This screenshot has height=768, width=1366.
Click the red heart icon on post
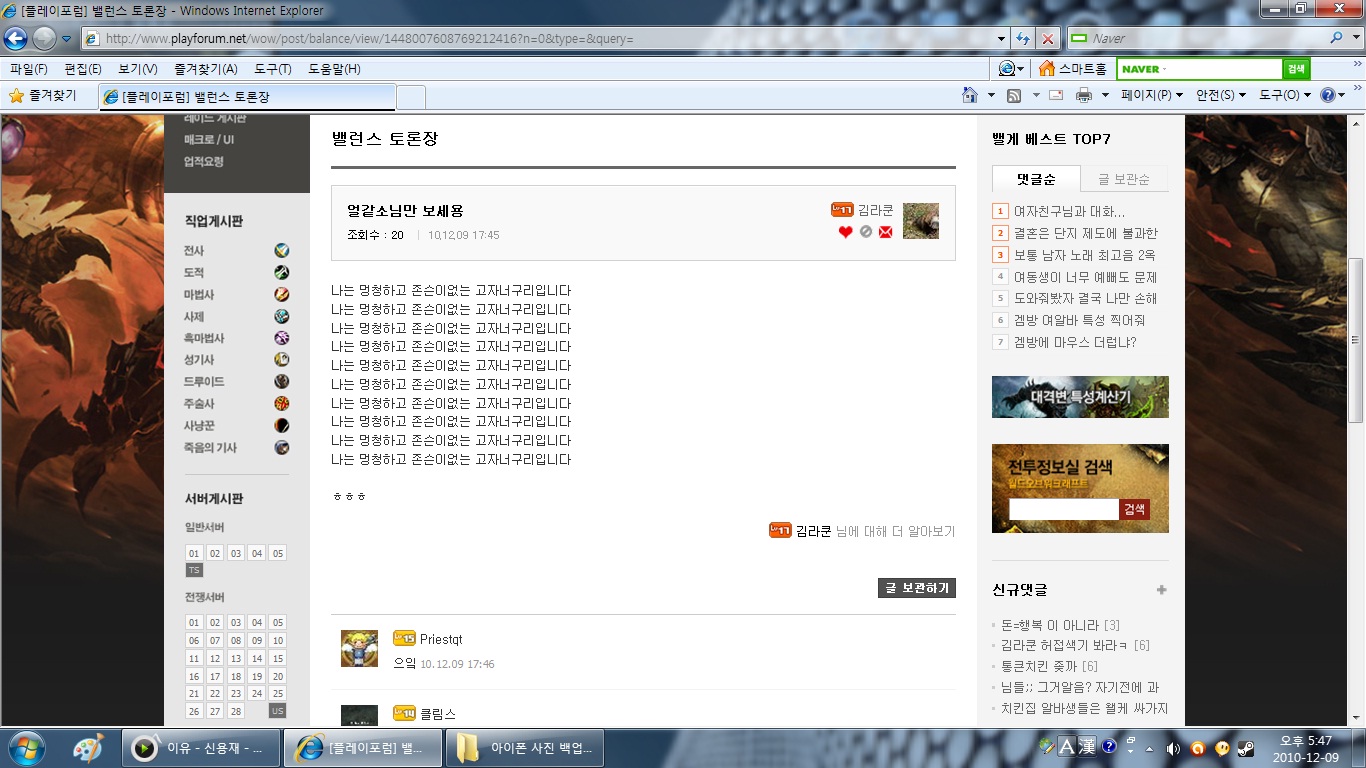point(845,232)
